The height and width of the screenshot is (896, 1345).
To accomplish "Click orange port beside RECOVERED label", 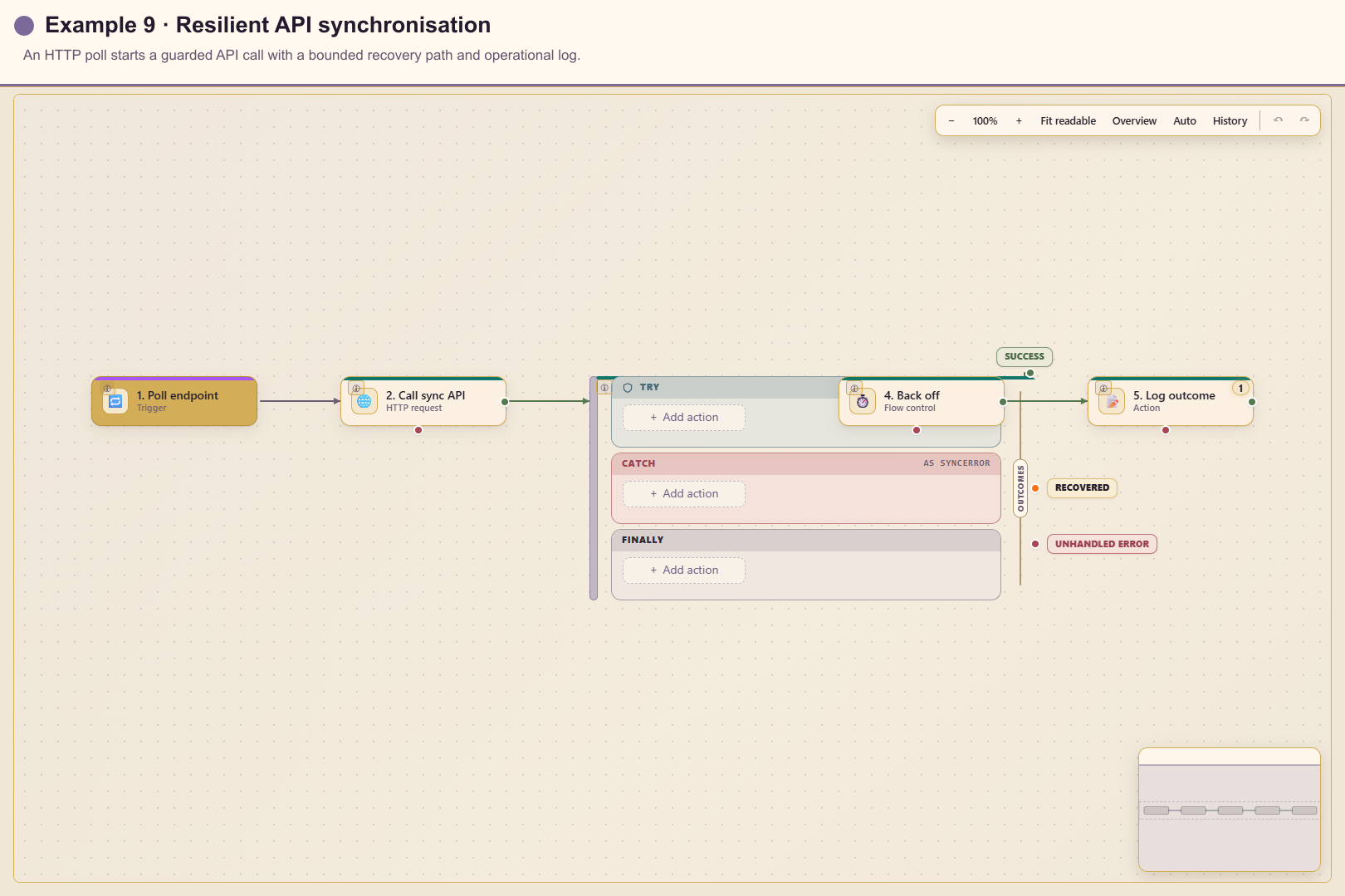I will (x=1035, y=488).
